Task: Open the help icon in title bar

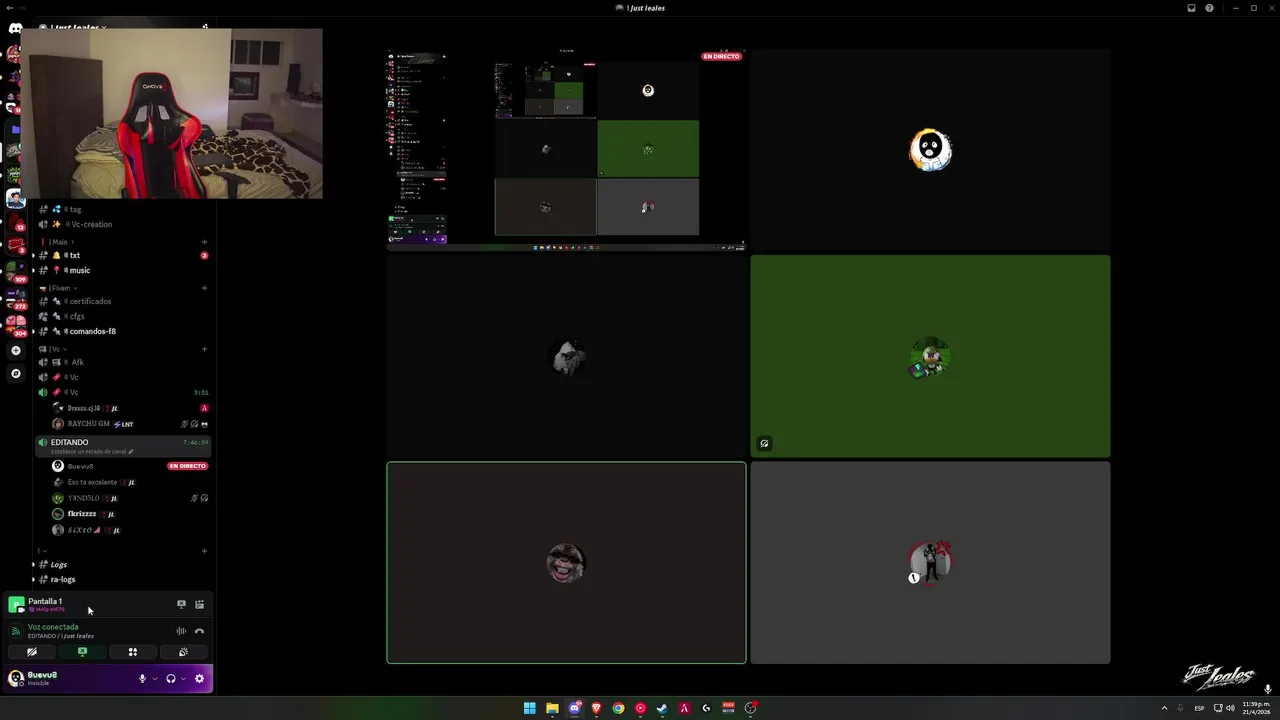Action: [1209, 8]
